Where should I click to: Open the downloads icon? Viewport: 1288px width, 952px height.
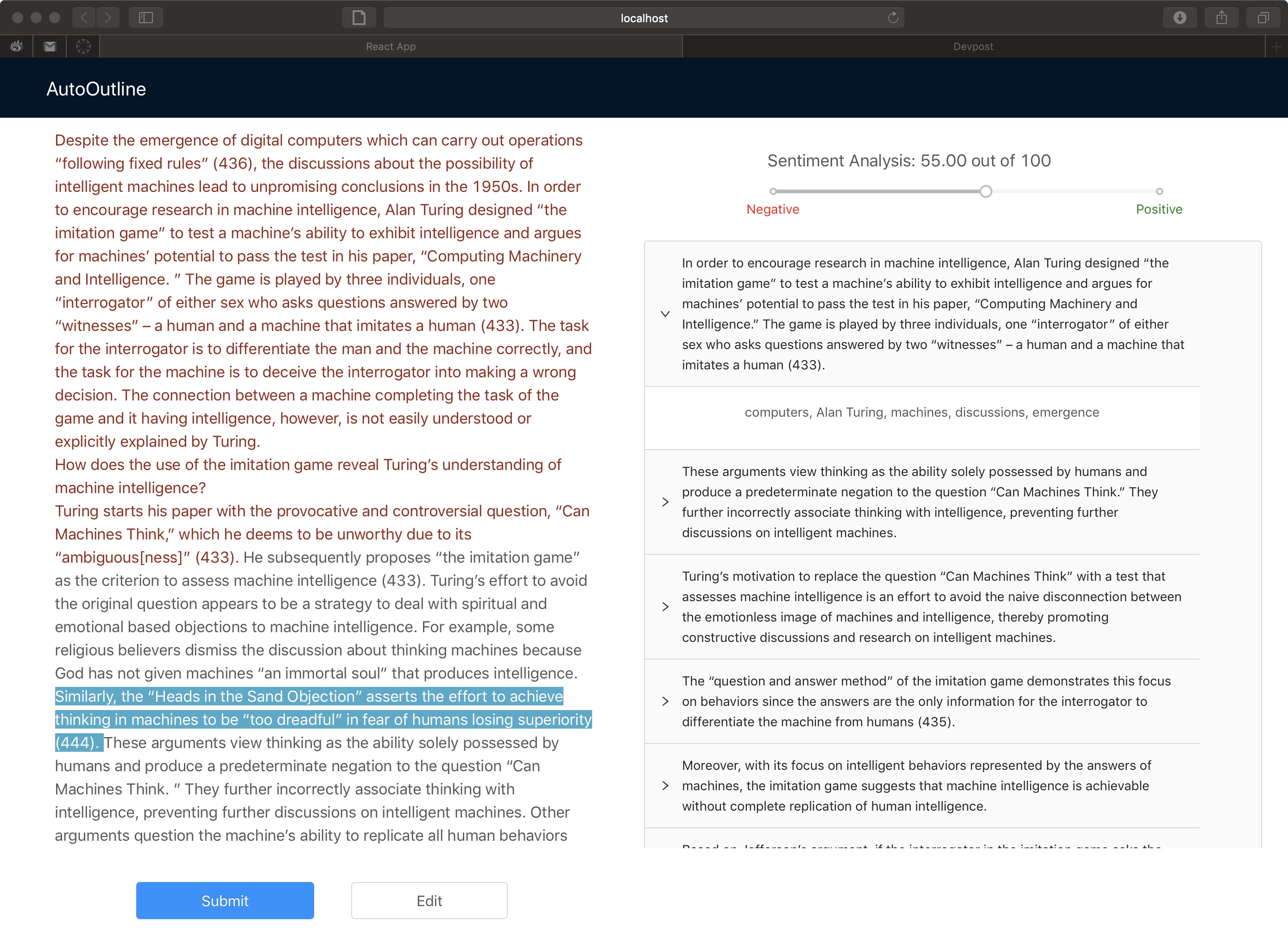[x=1179, y=18]
